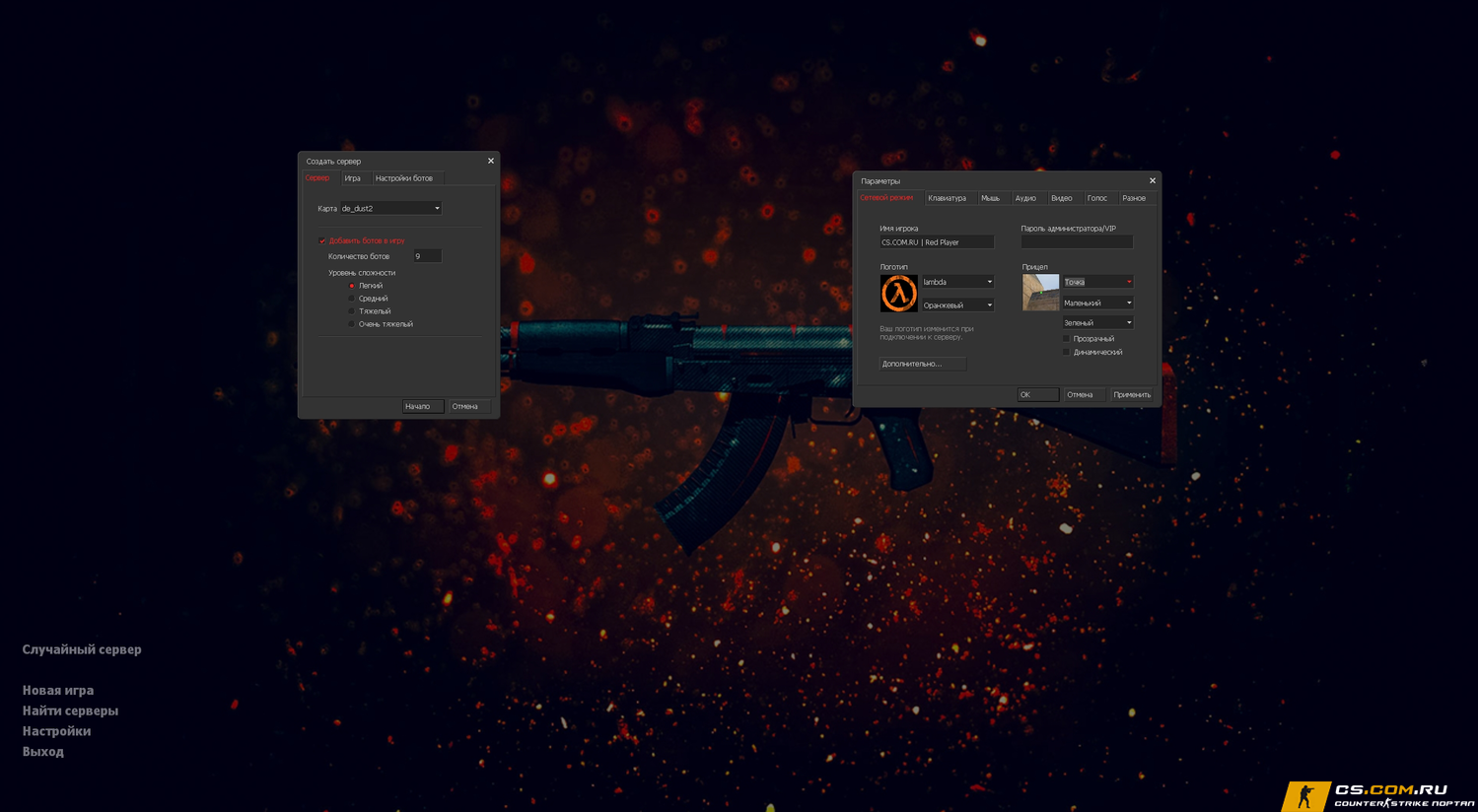Enable the Прозрачный crosshair checkbox
Screen dimensions: 1478x812
[1066, 339]
